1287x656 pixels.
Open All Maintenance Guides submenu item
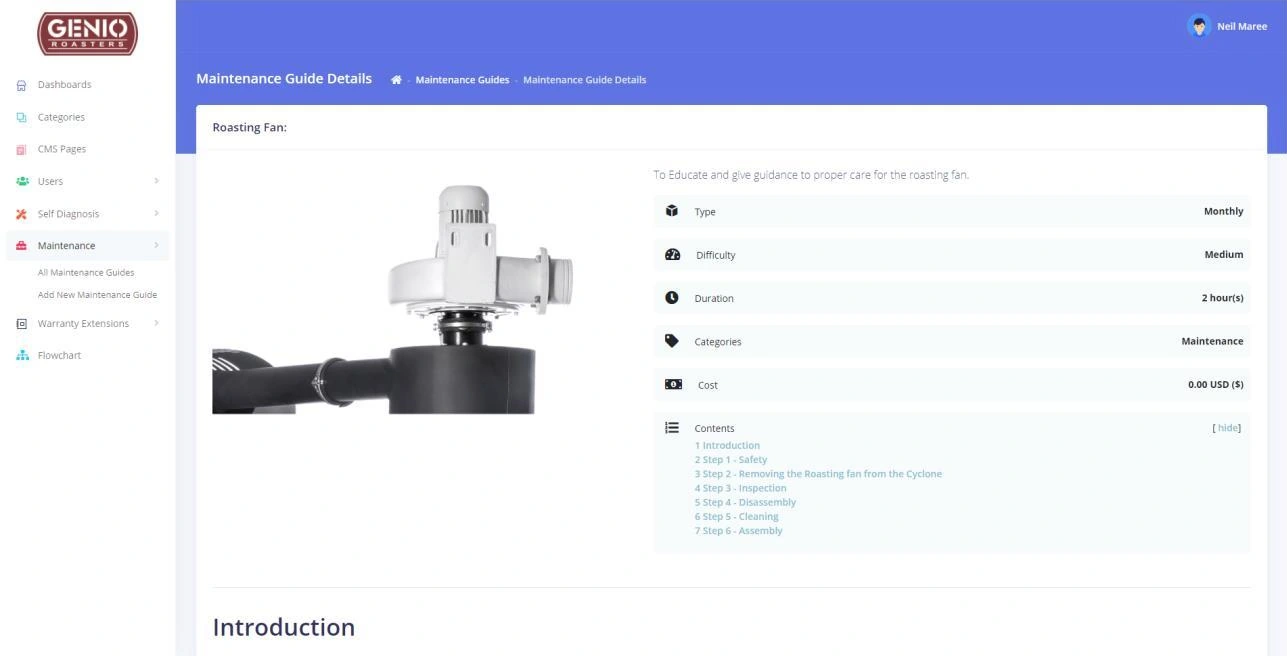(86, 272)
